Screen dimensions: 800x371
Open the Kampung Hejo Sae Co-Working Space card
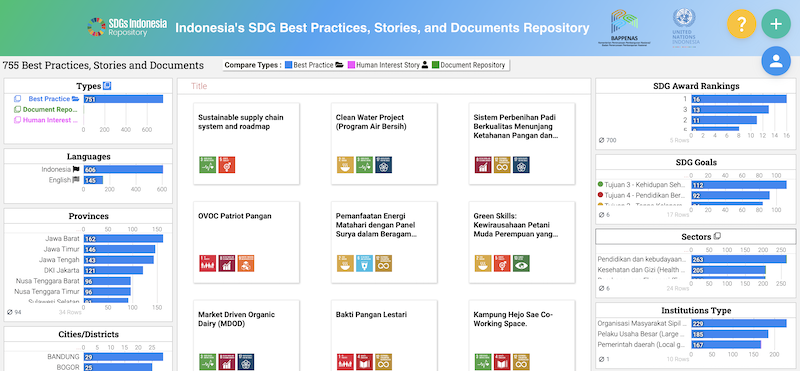(x=522, y=335)
